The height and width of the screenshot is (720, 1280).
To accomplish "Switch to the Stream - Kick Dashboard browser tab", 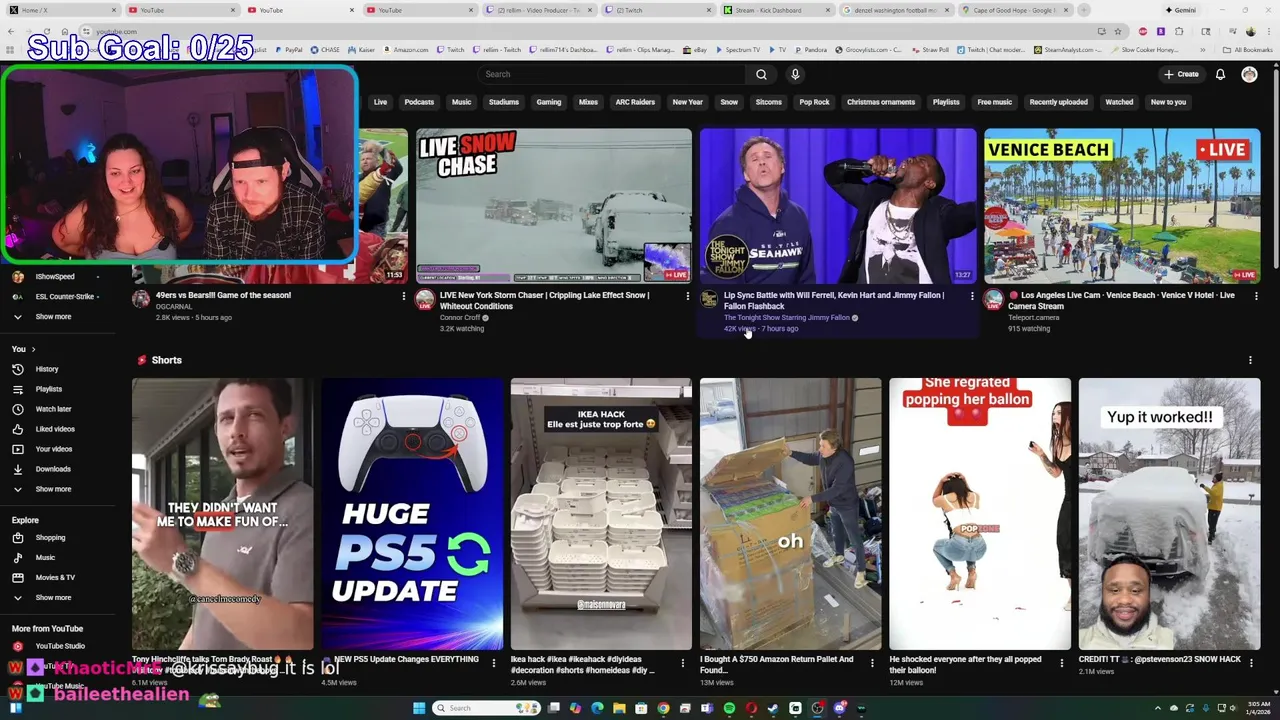I will (x=775, y=10).
